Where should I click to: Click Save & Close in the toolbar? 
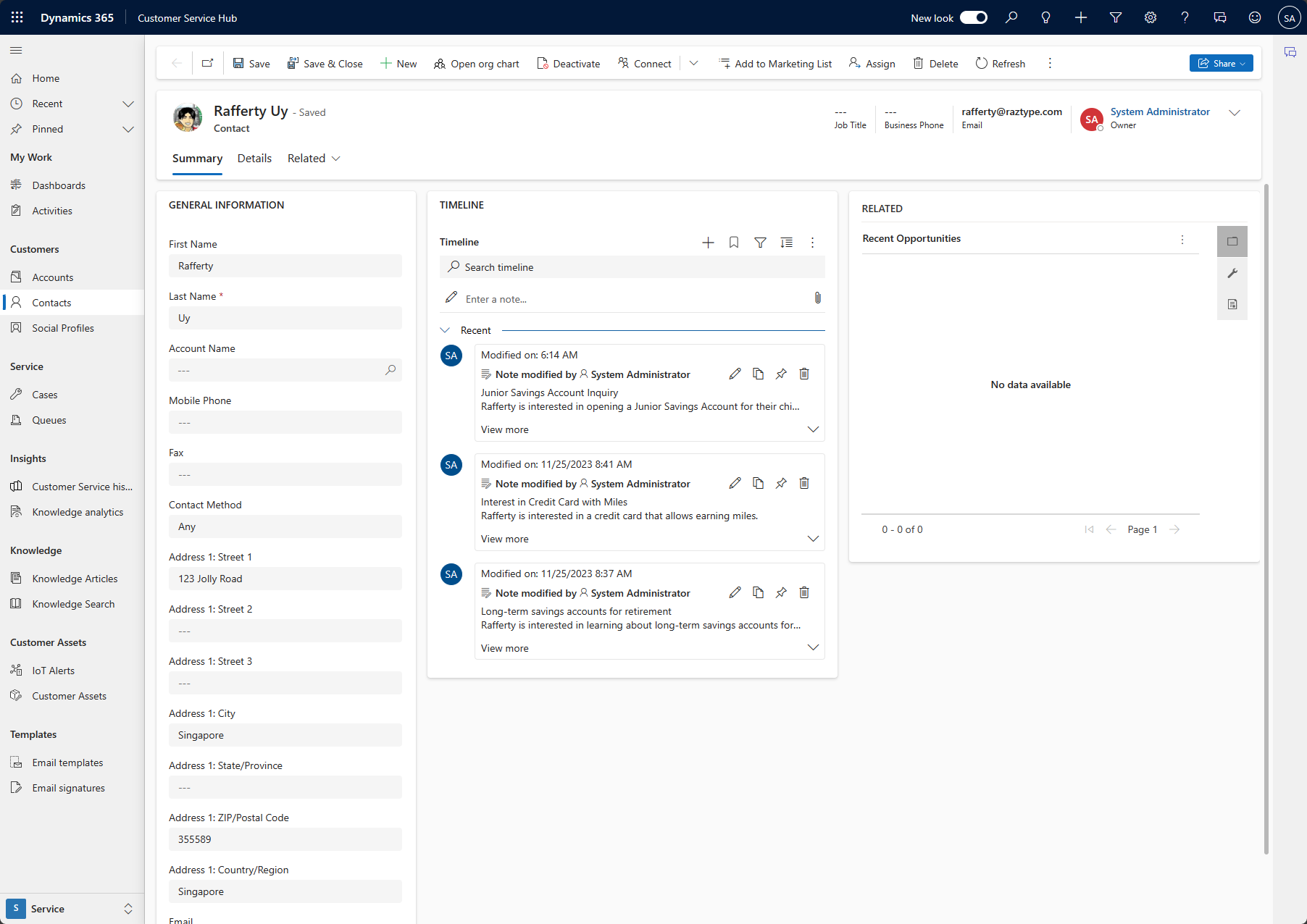click(325, 63)
